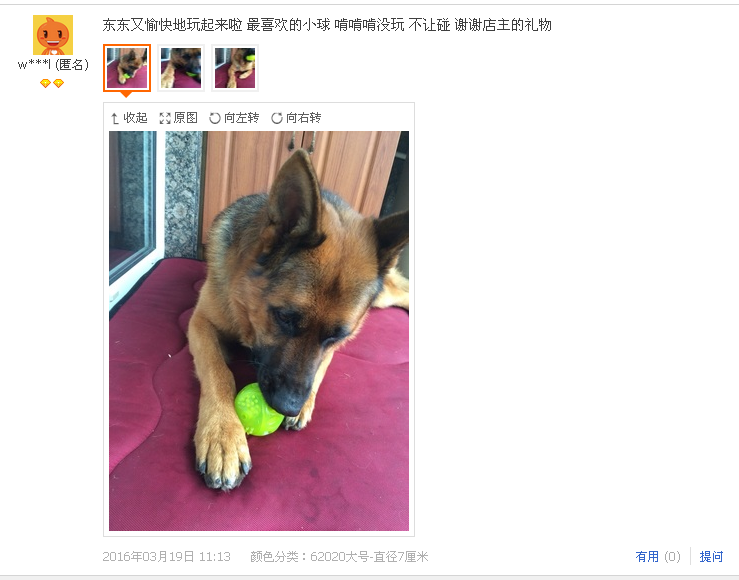Click the review text about 东东
The image size is (739, 580).
327,25
